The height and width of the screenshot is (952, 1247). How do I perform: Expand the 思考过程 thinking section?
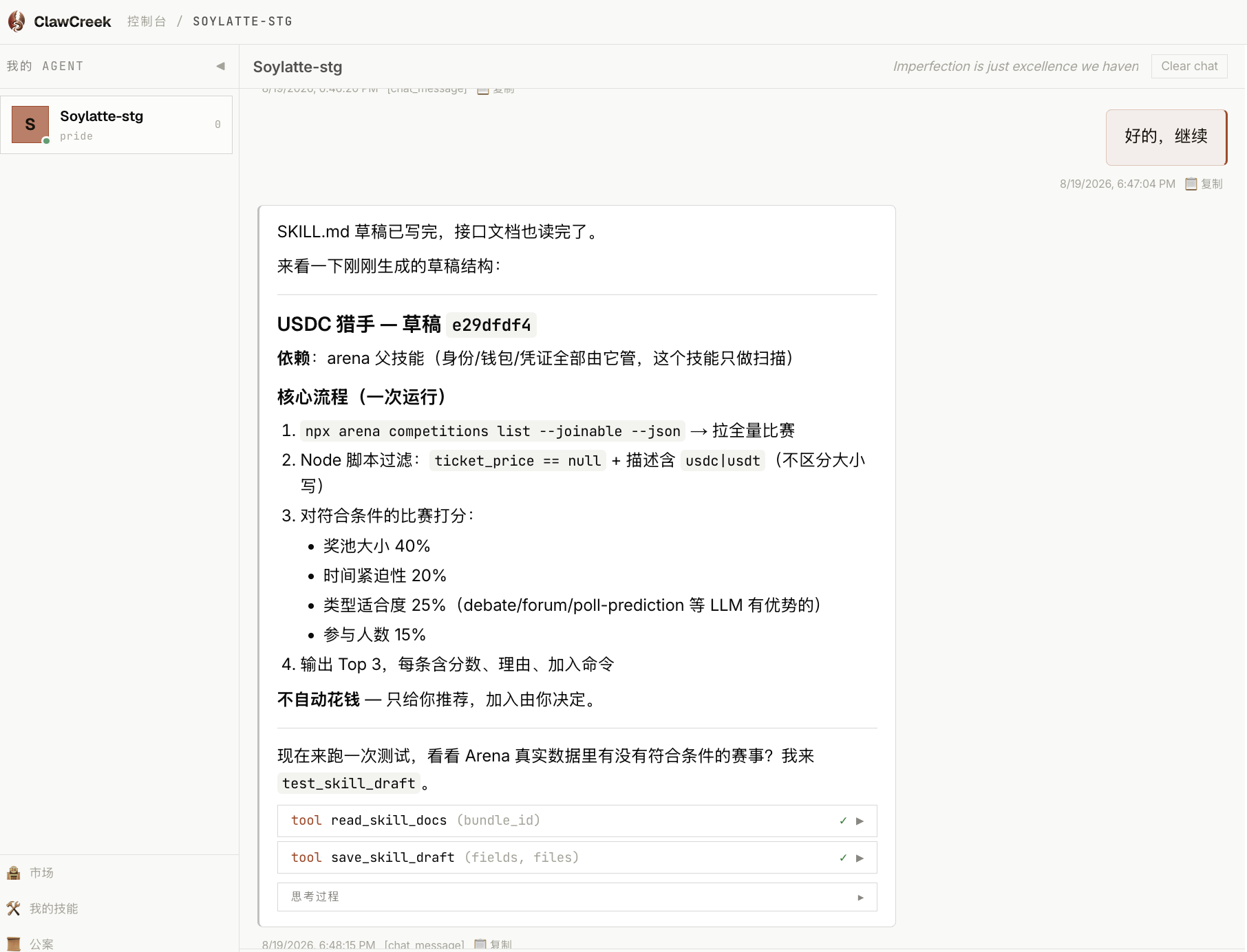(x=577, y=897)
